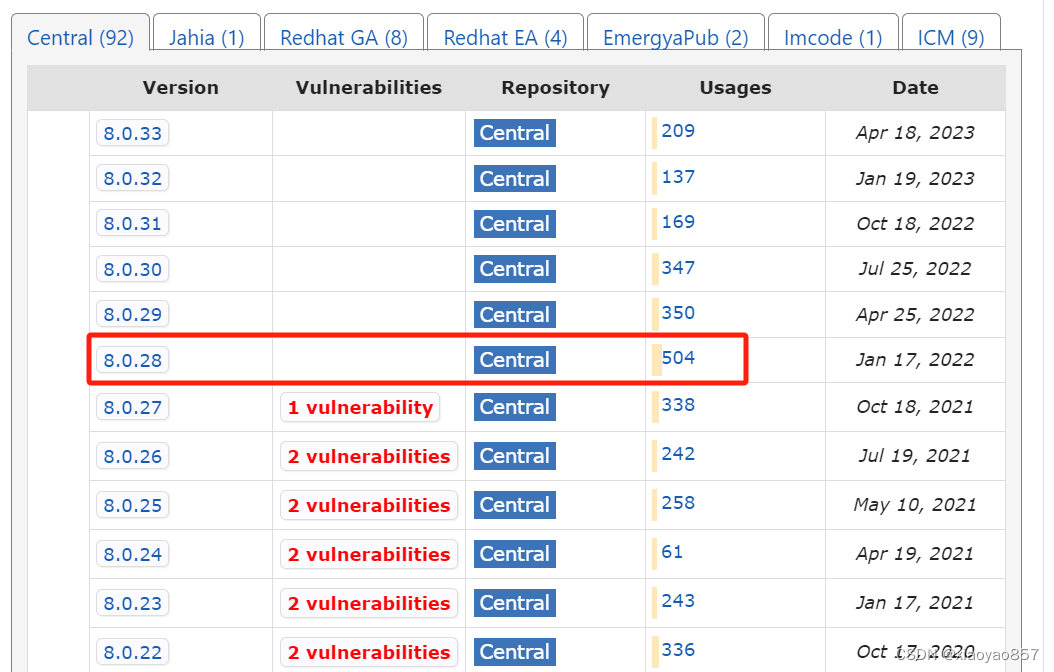Open version 8.0.27 link

tap(132, 407)
